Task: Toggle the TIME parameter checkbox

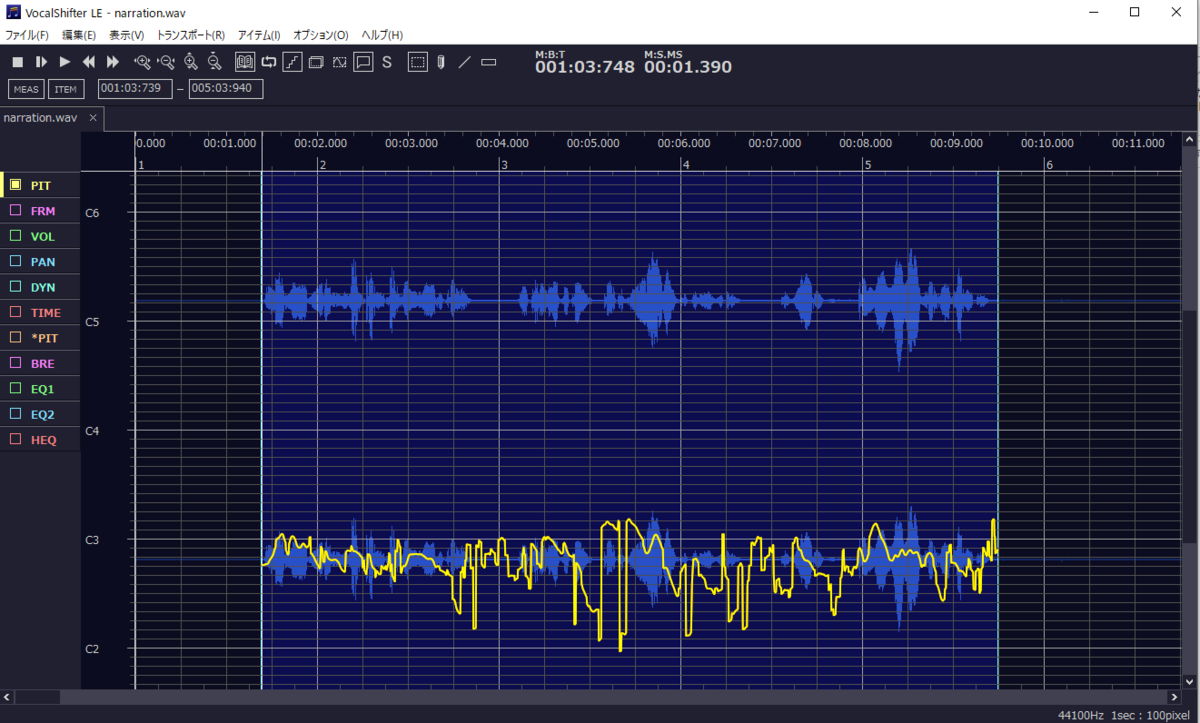Action: (x=15, y=313)
